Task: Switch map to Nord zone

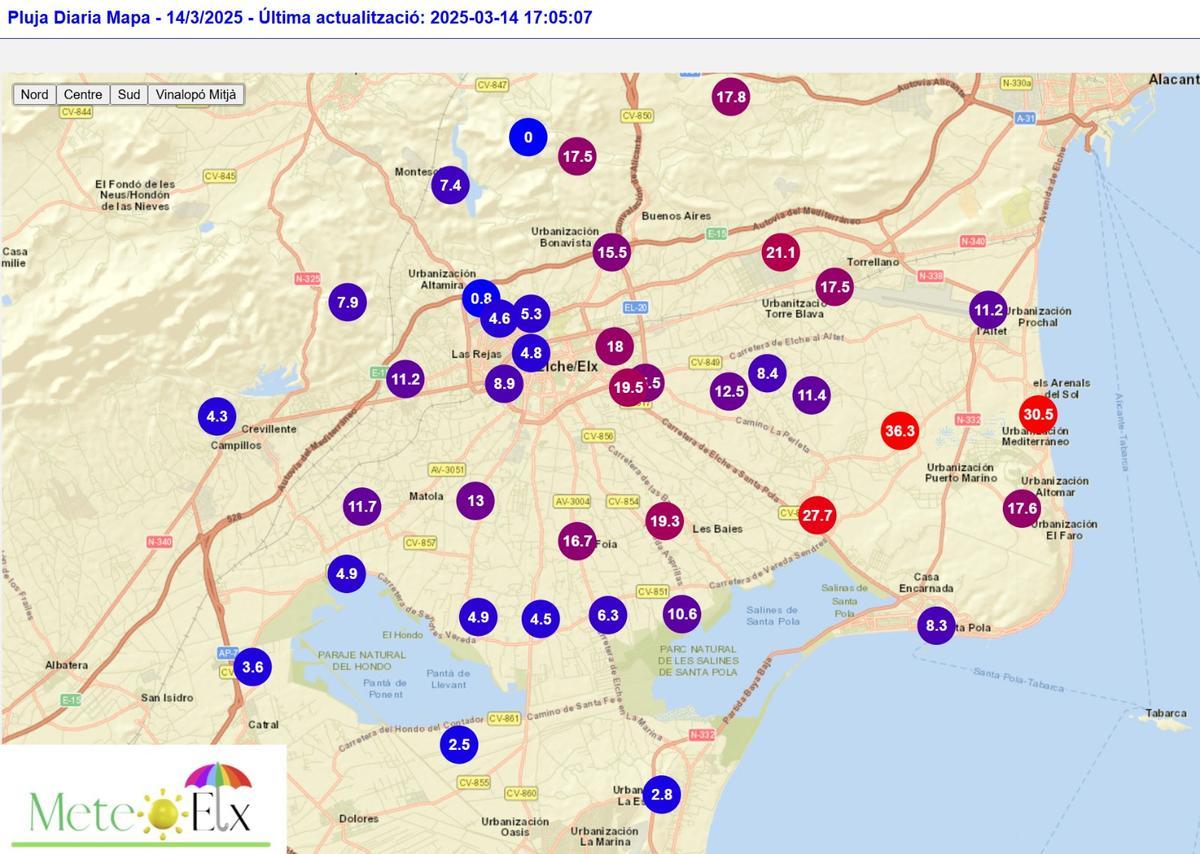Action: pos(34,95)
